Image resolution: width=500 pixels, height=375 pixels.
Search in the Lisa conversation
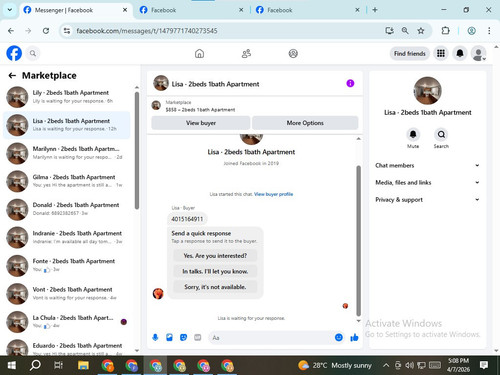[x=441, y=134]
